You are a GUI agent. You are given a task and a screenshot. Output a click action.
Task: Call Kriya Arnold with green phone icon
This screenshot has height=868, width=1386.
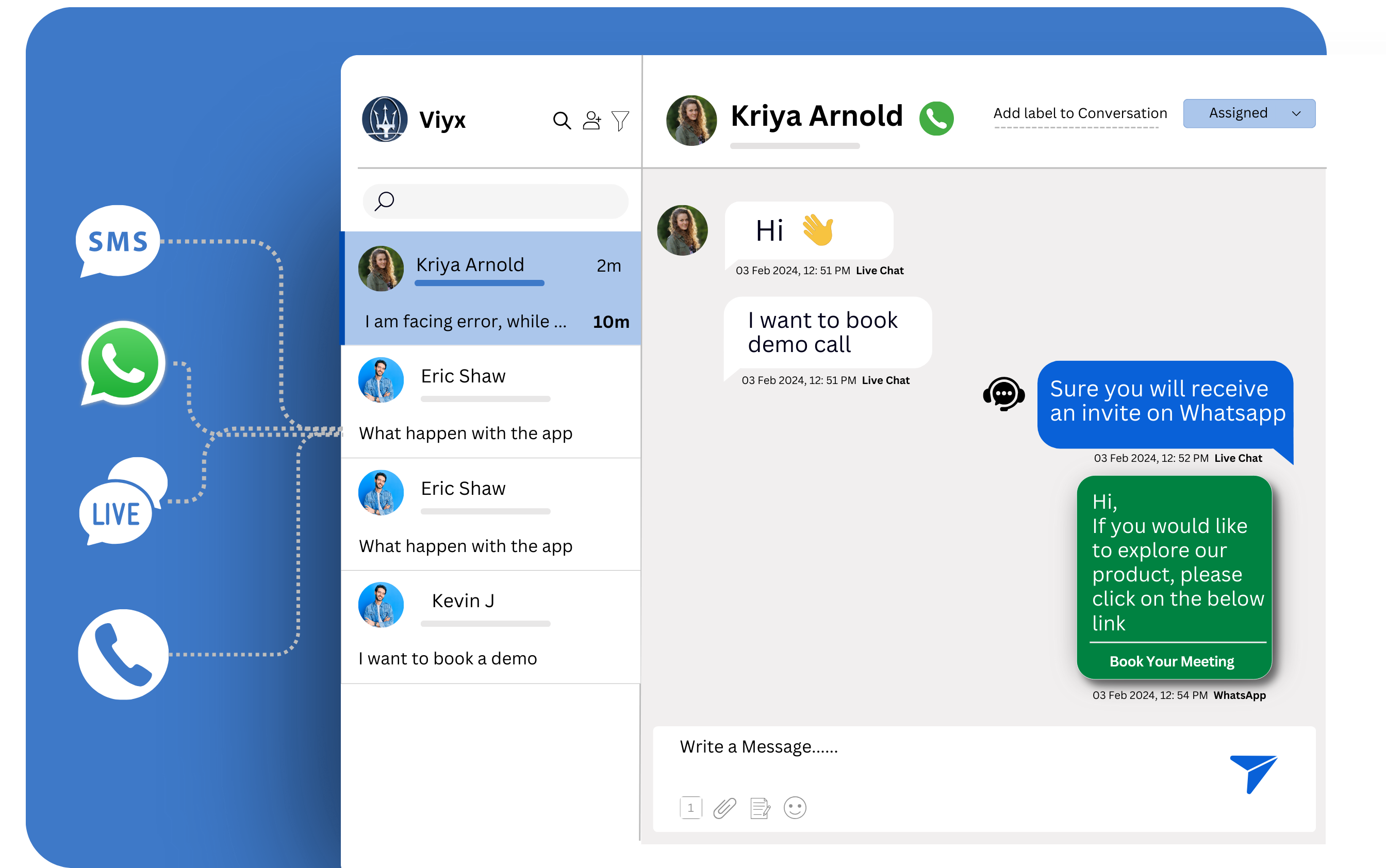936,118
